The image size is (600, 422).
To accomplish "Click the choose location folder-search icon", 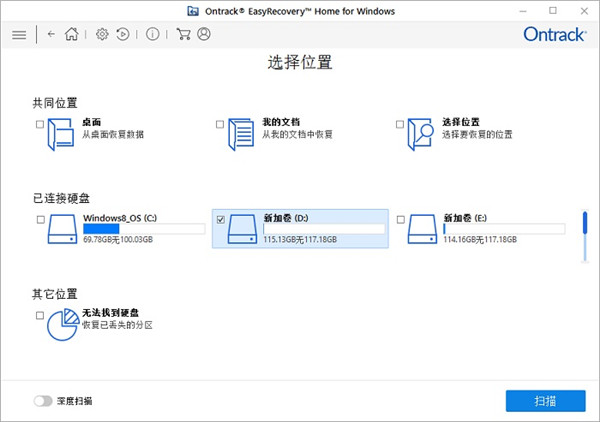I will 421,135.
